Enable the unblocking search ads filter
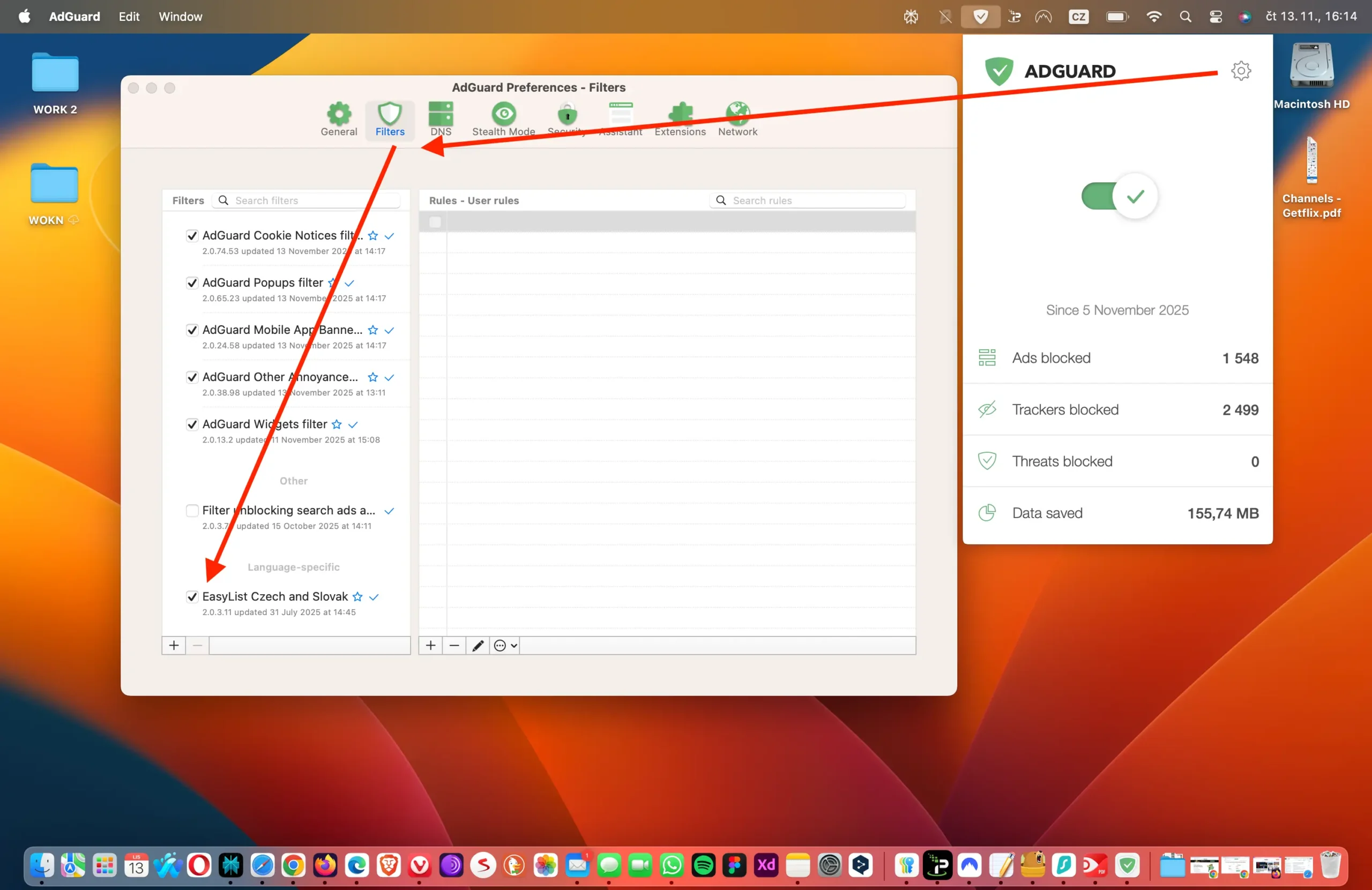This screenshot has width=1372, height=890. (192, 511)
